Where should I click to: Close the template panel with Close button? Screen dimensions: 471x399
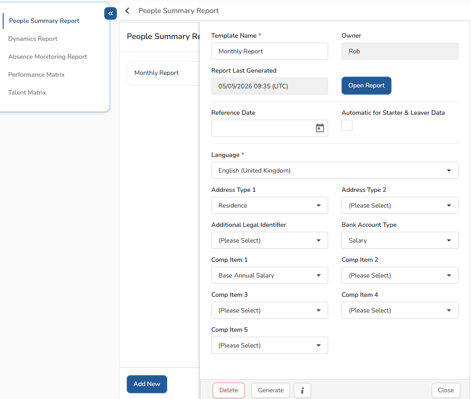(x=446, y=390)
